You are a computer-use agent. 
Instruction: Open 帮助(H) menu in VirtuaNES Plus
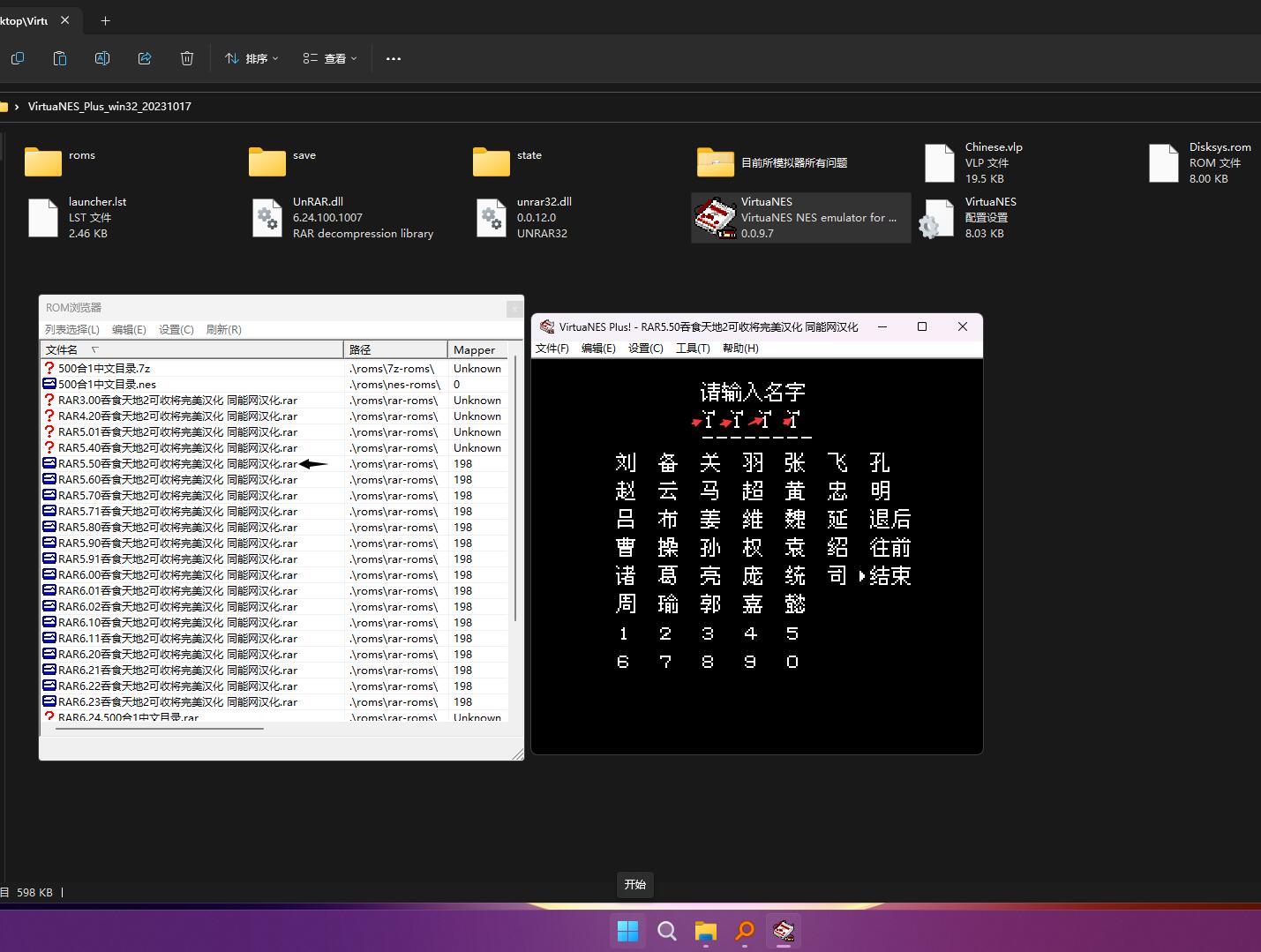(x=740, y=349)
